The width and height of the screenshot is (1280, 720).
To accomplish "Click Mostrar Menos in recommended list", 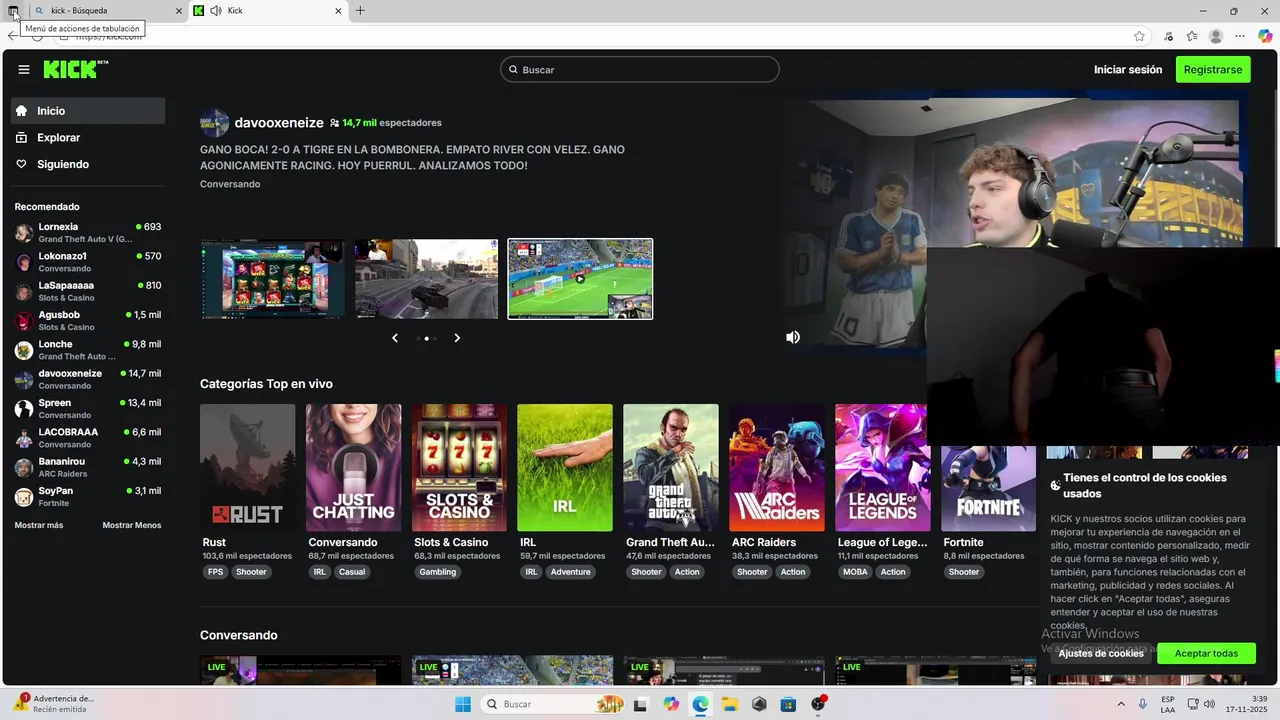I will [131, 525].
